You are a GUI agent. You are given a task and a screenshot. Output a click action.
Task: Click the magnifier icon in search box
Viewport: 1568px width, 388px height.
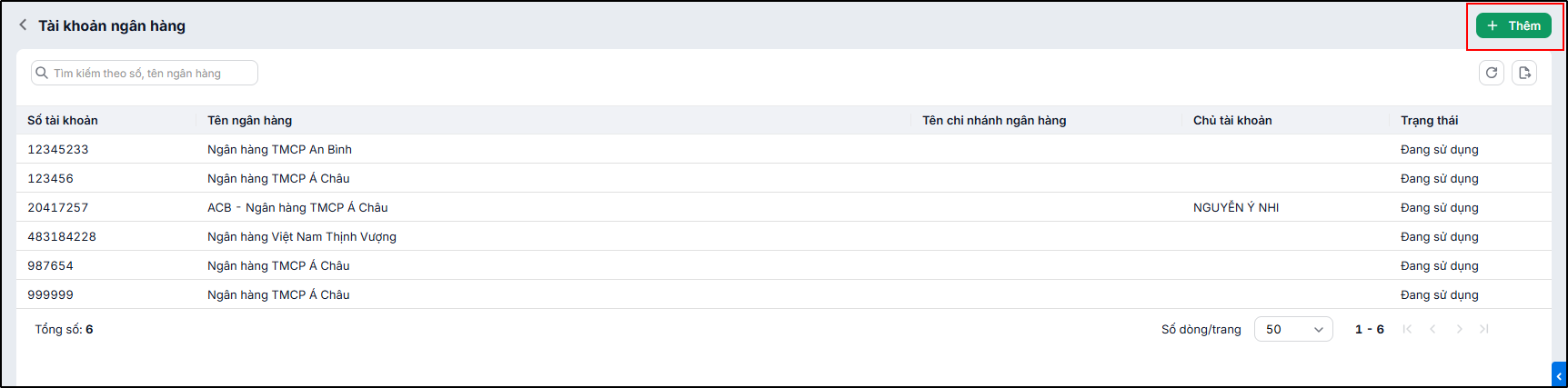point(42,73)
